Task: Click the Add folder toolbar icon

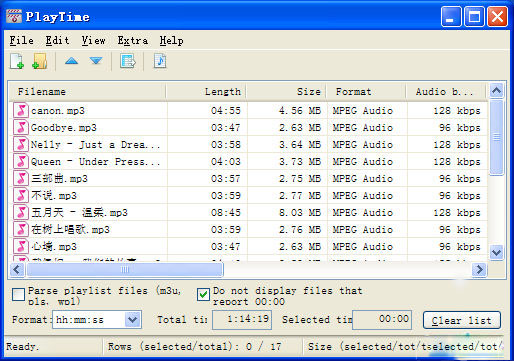Action: [40, 61]
